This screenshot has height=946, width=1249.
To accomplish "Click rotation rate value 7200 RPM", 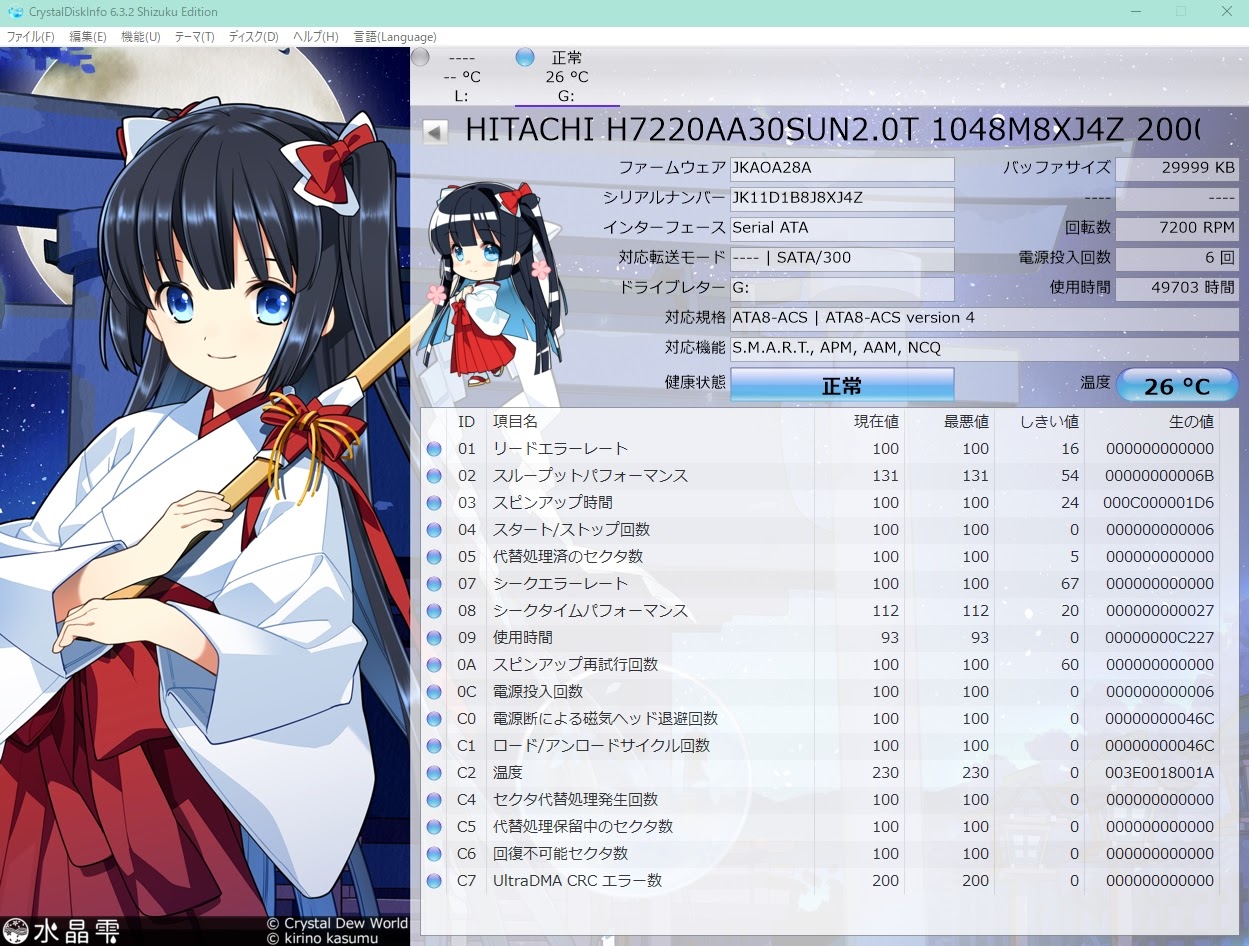I will (x=1177, y=228).
